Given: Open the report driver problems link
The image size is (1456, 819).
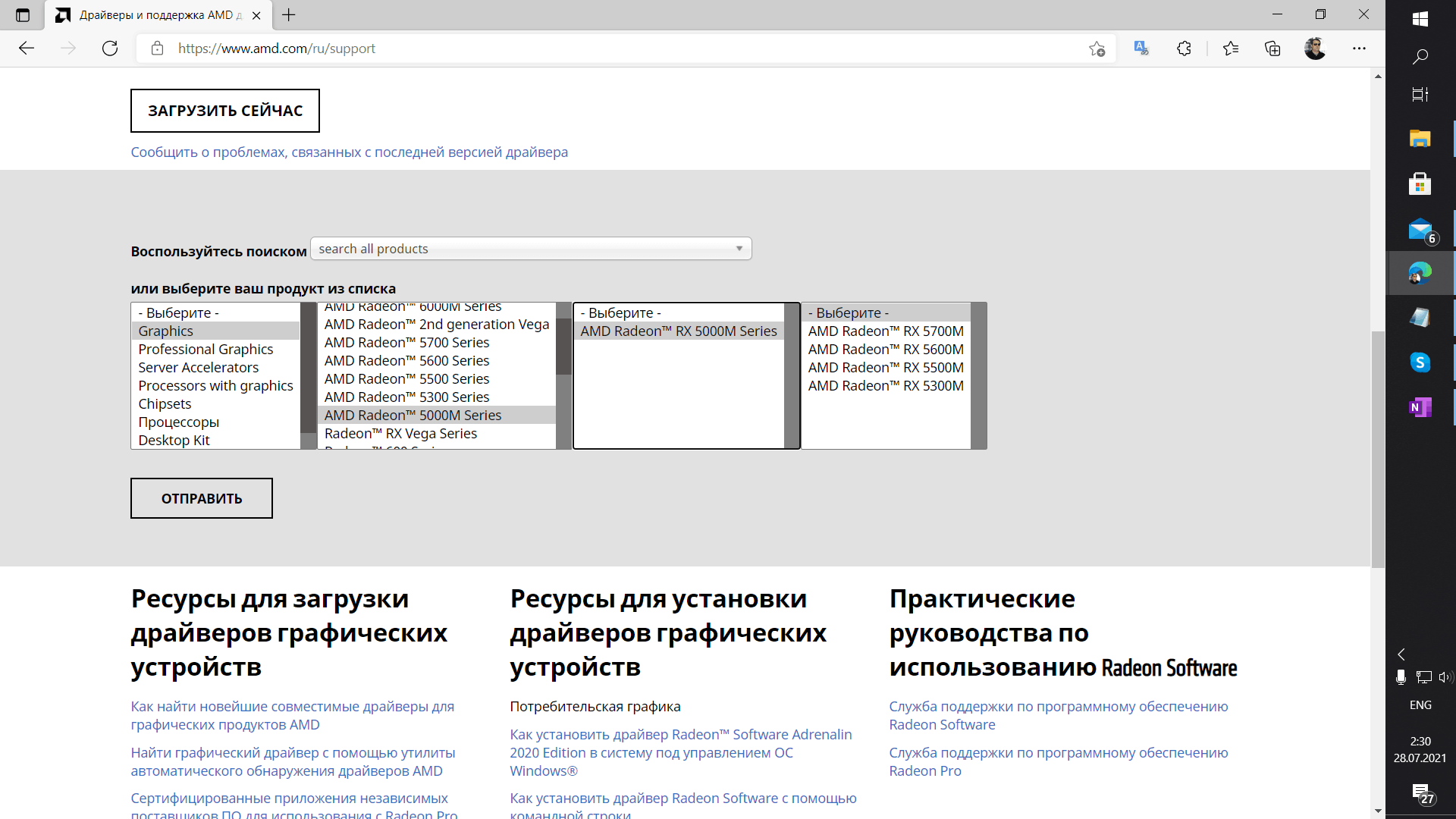Looking at the screenshot, I should [349, 152].
